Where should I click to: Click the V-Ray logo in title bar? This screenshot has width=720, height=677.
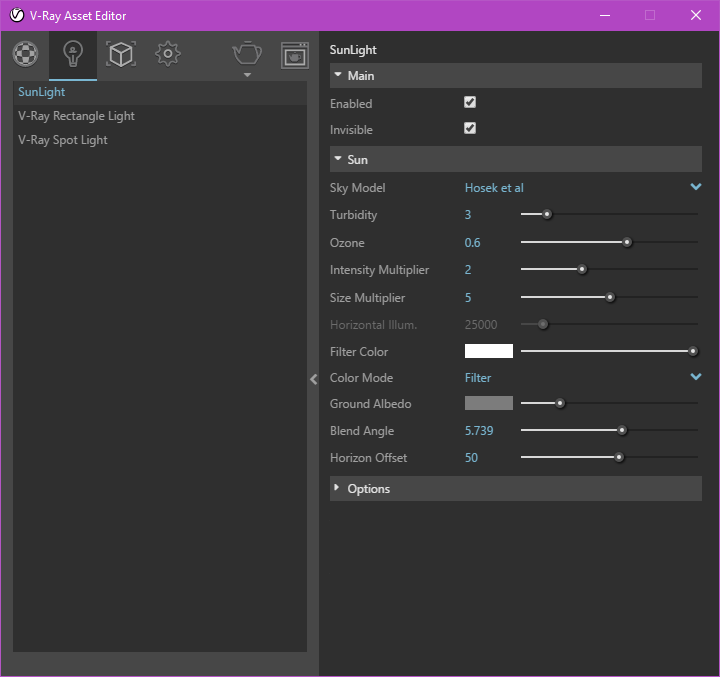coord(17,15)
